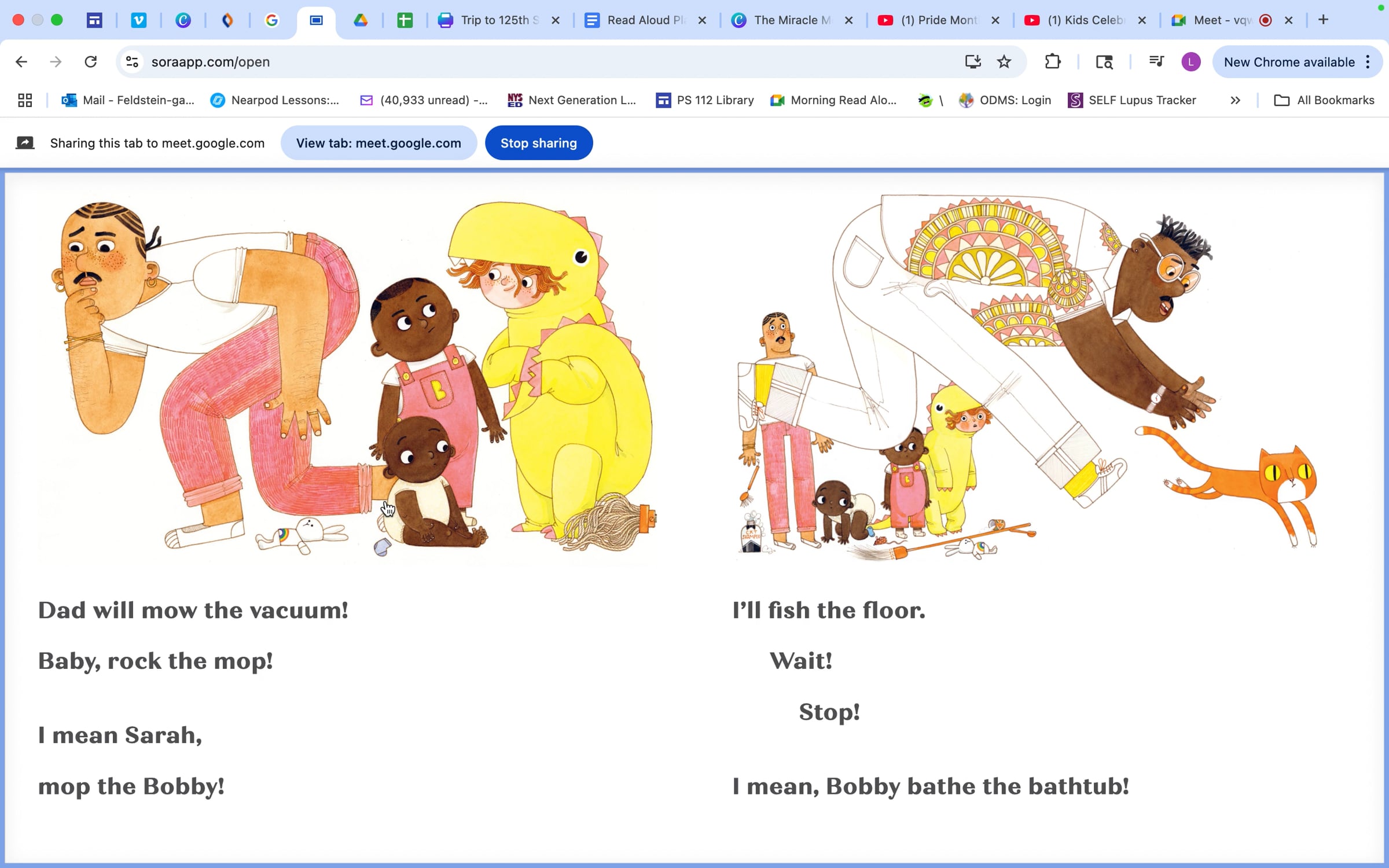Viewport: 1389px width, 868px height.
Task: Close the (1) Kids Celeb tab
Action: 1142,20
